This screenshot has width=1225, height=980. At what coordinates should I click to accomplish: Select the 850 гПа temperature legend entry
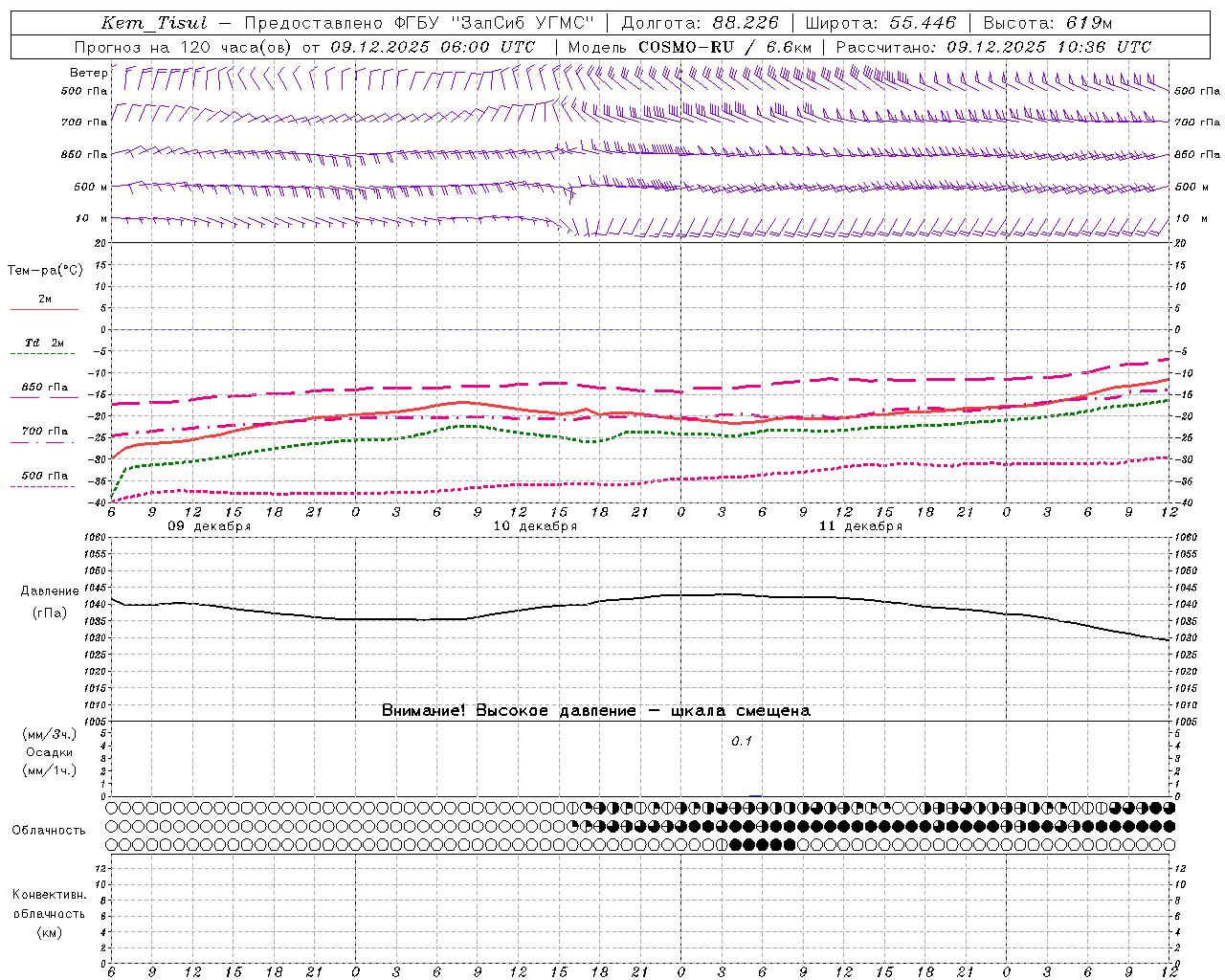(x=45, y=388)
